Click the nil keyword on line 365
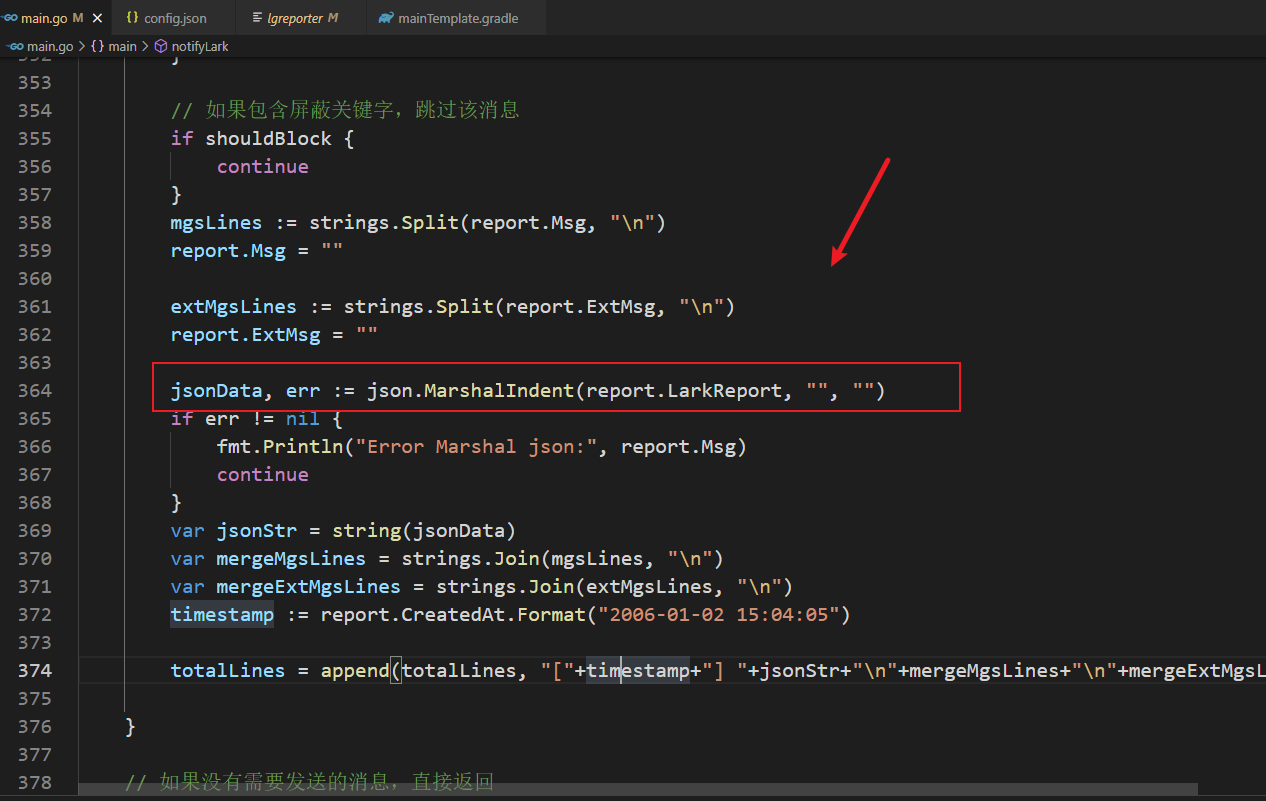 point(303,418)
